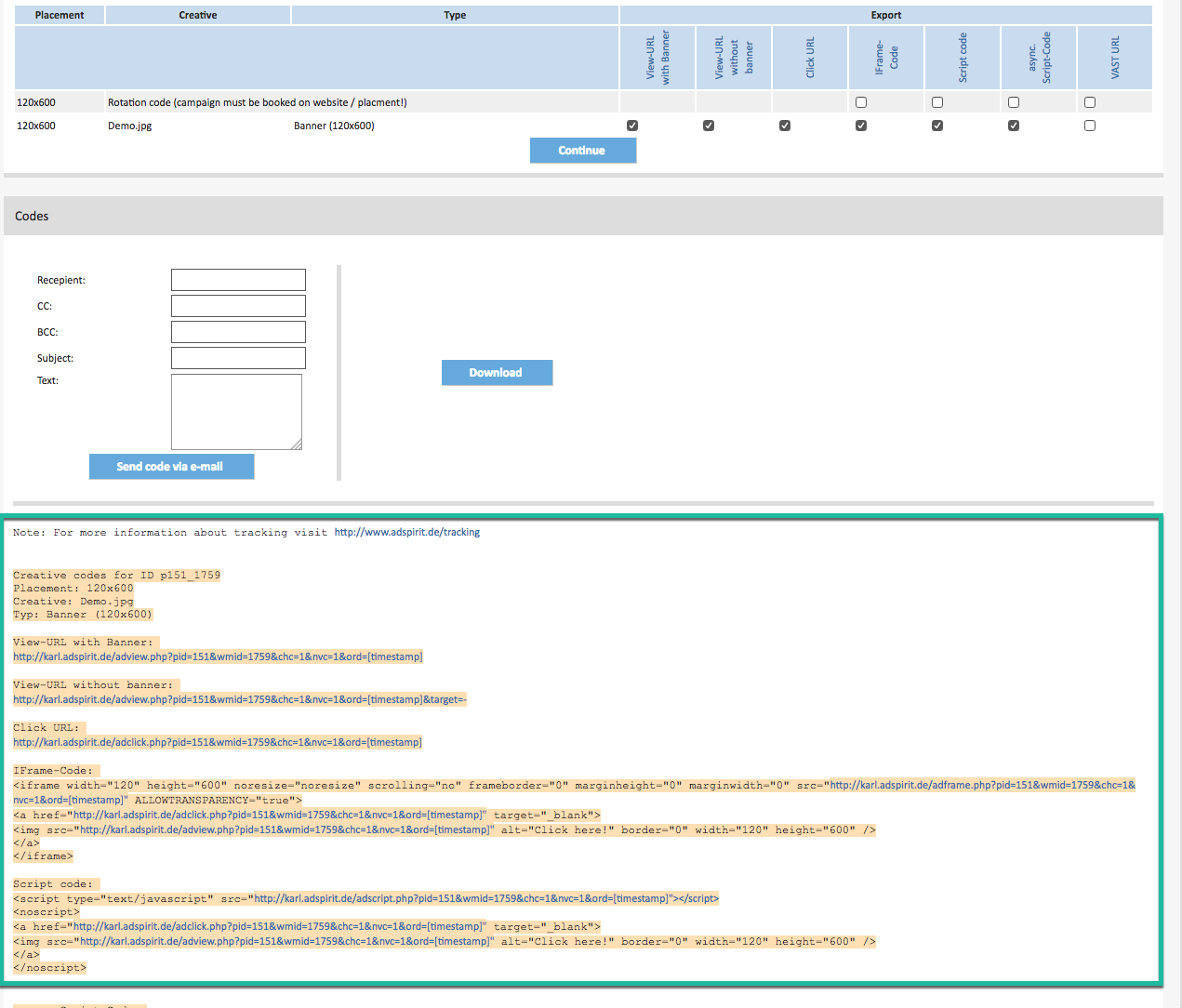Select "Placement: 120x600" code line

[x=73, y=589]
